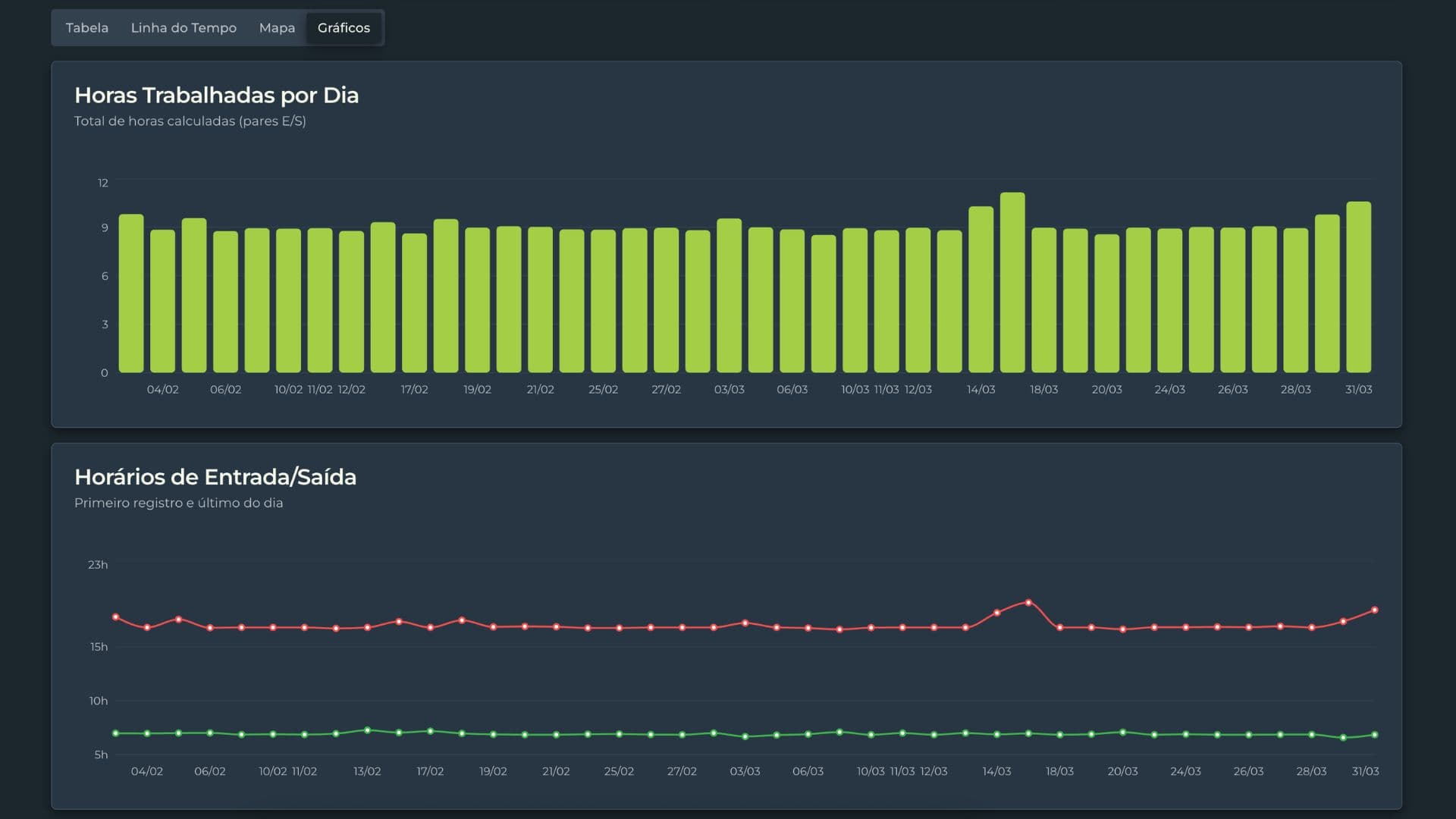1456x819 pixels.
Task: Click the green entry point at 13/02
Action: pos(367,730)
